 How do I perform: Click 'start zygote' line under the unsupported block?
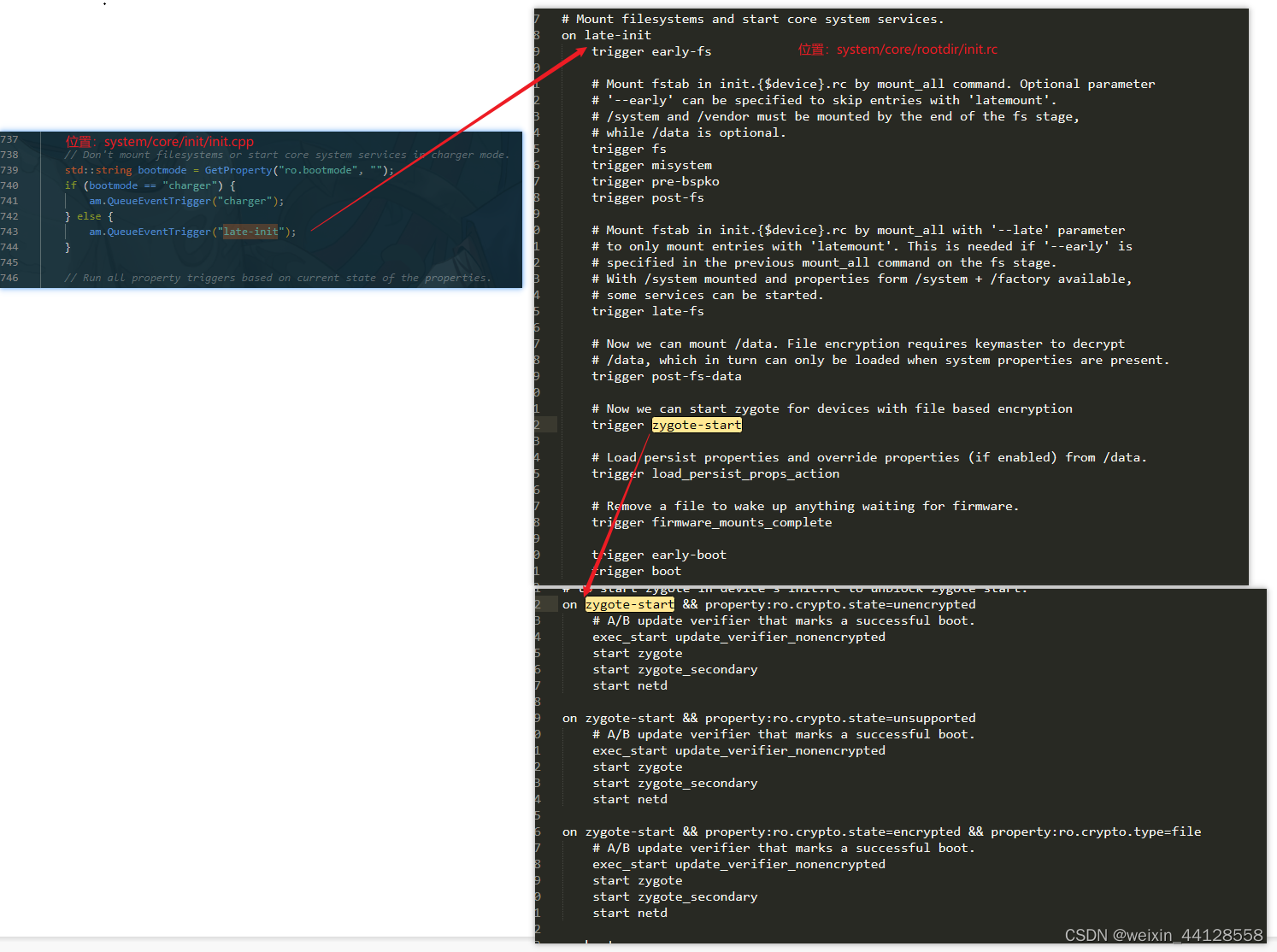point(638,767)
